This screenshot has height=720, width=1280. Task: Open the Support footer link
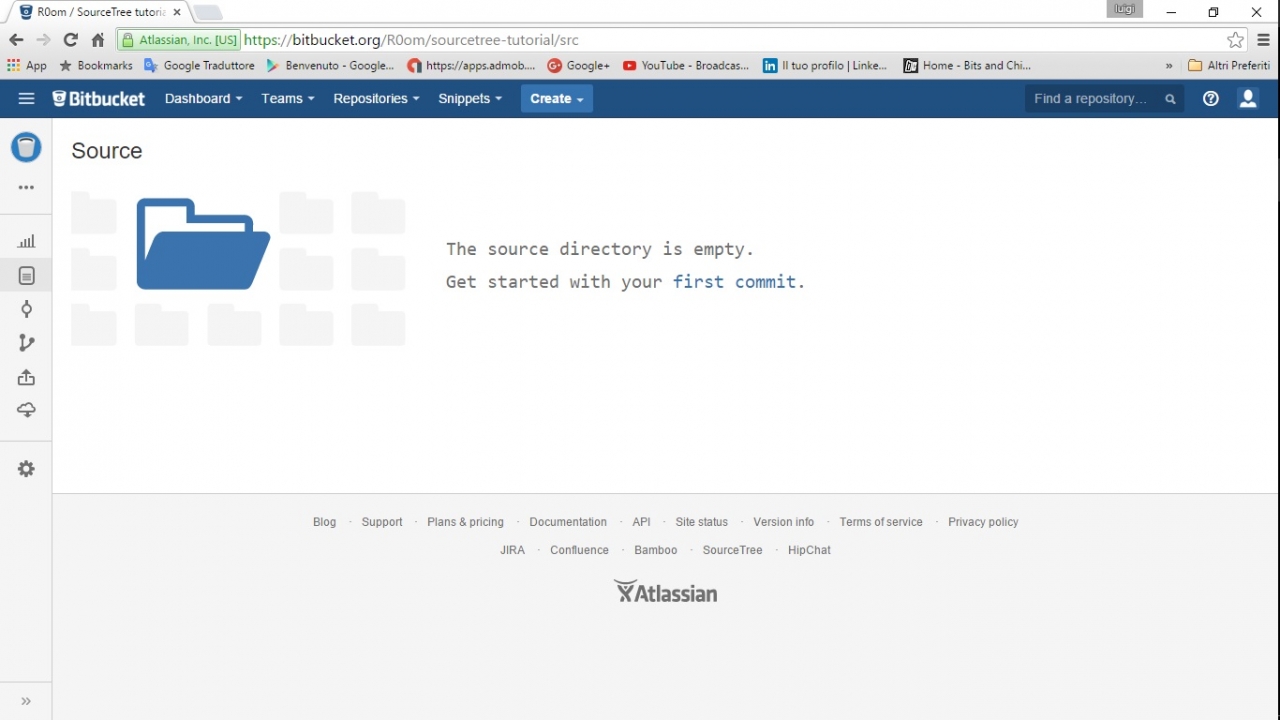pos(382,522)
